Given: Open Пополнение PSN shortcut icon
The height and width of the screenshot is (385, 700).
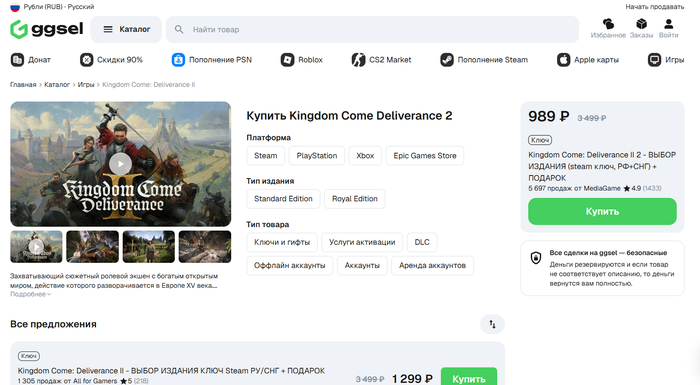Looking at the screenshot, I should coord(178,59).
